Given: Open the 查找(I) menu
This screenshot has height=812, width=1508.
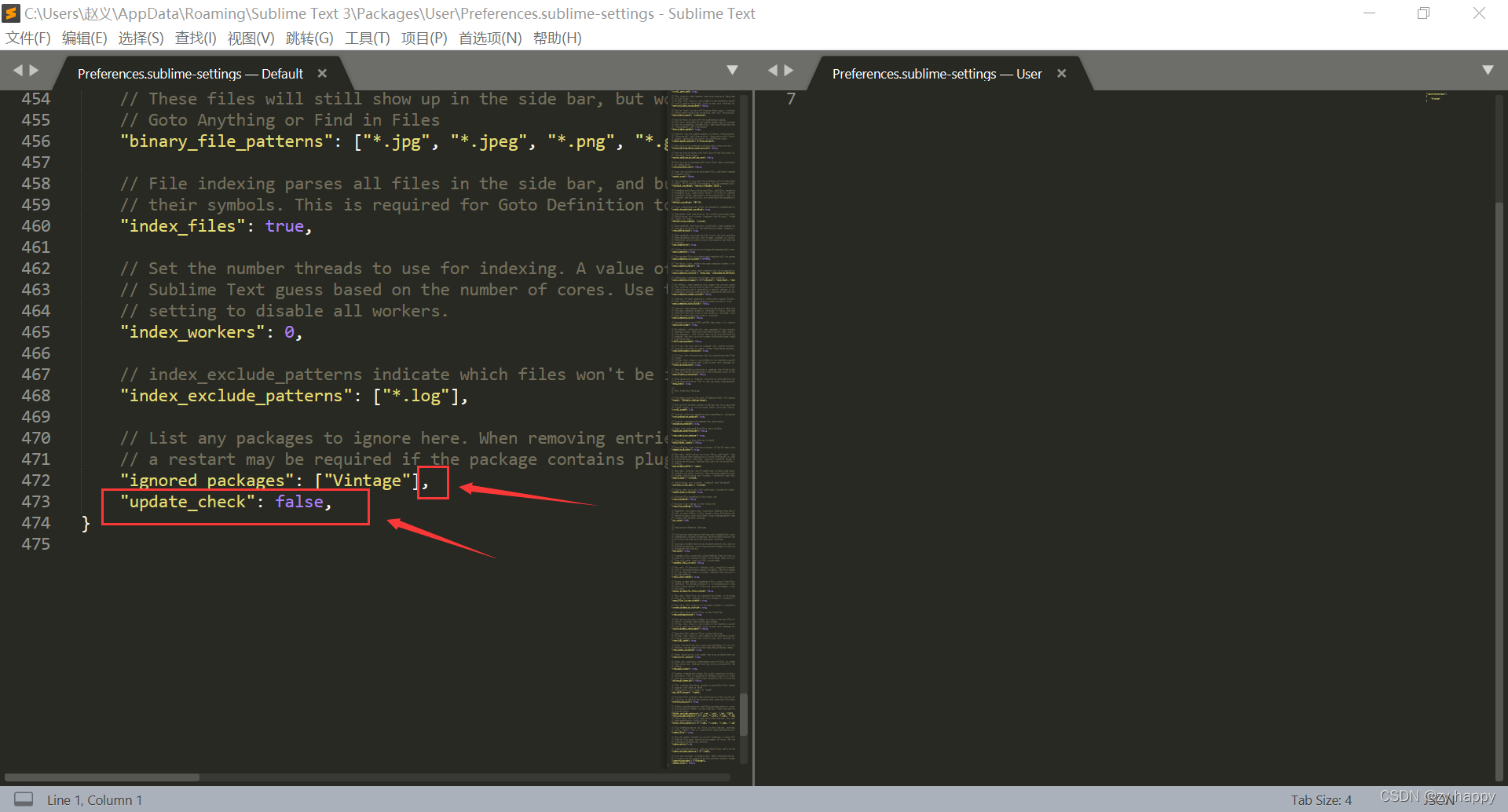Looking at the screenshot, I should 196,38.
